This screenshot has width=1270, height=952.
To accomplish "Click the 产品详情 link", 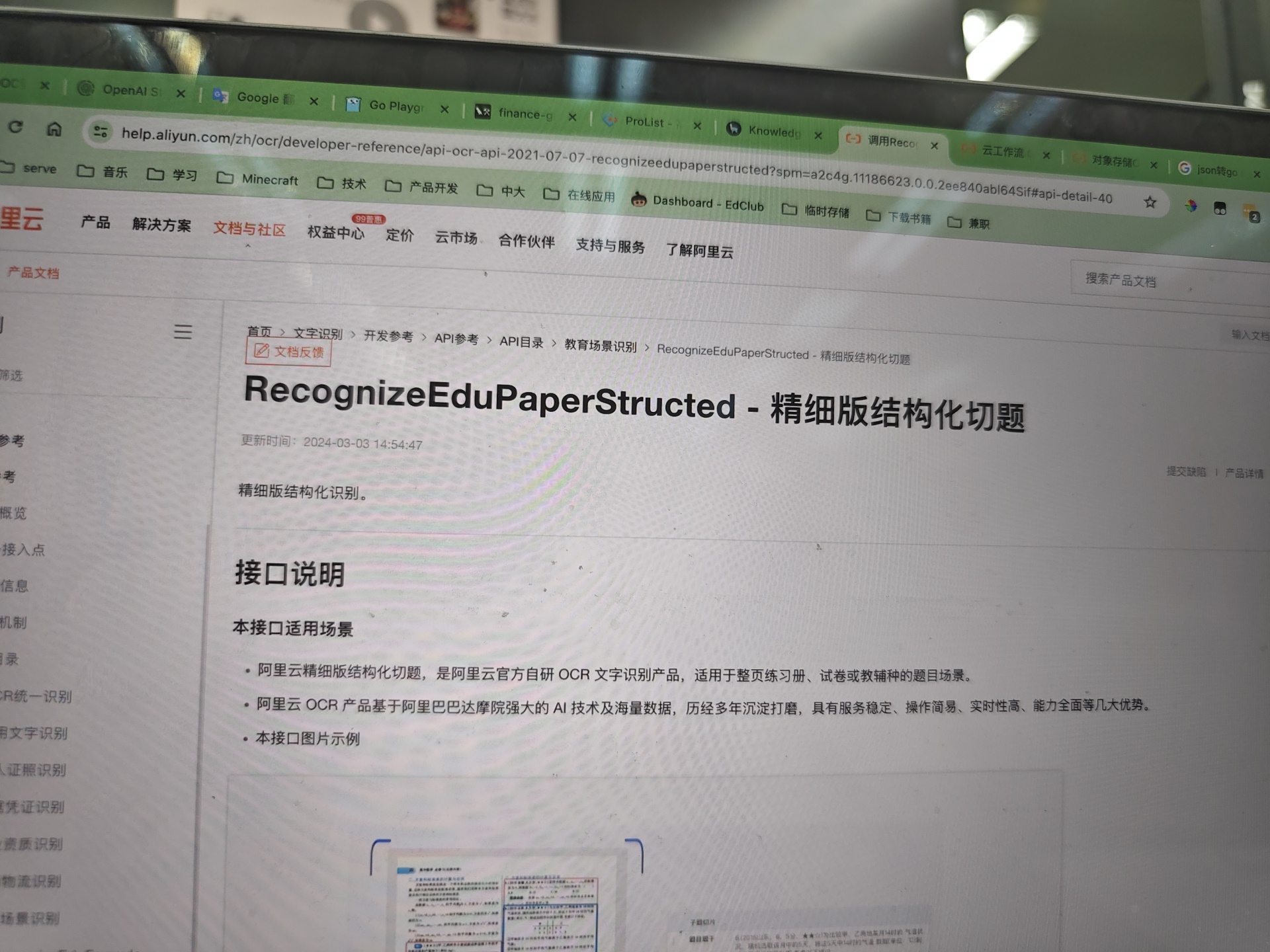I will pos(1244,473).
